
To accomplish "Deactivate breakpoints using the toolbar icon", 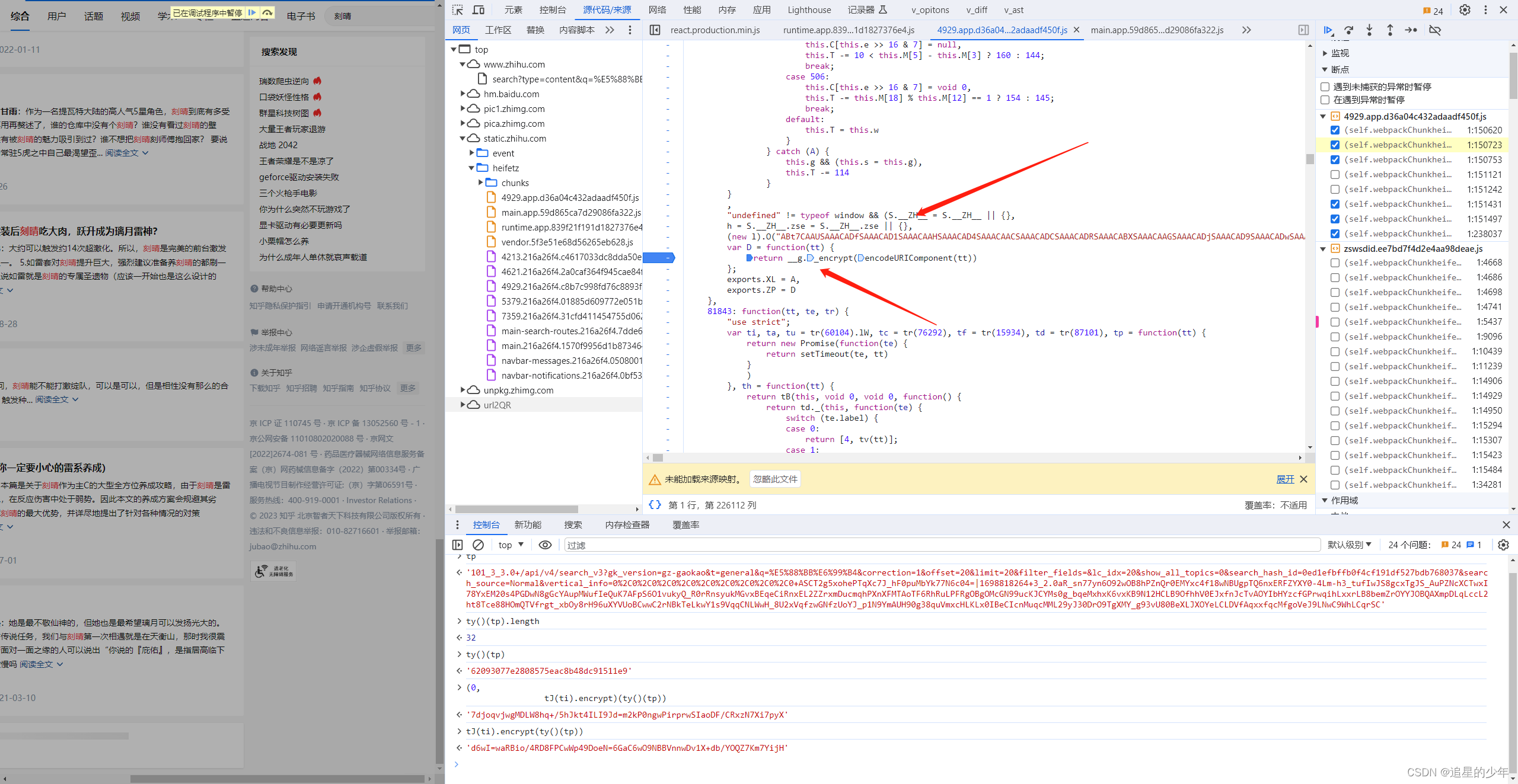I will point(1435,30).
